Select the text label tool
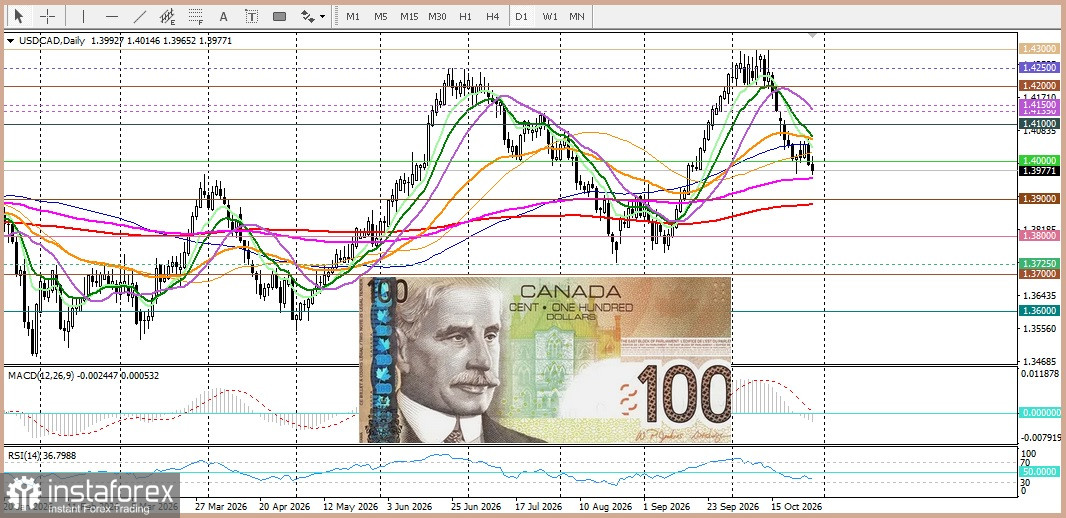This screenshot has height=518, width=1066. [252, 16]
